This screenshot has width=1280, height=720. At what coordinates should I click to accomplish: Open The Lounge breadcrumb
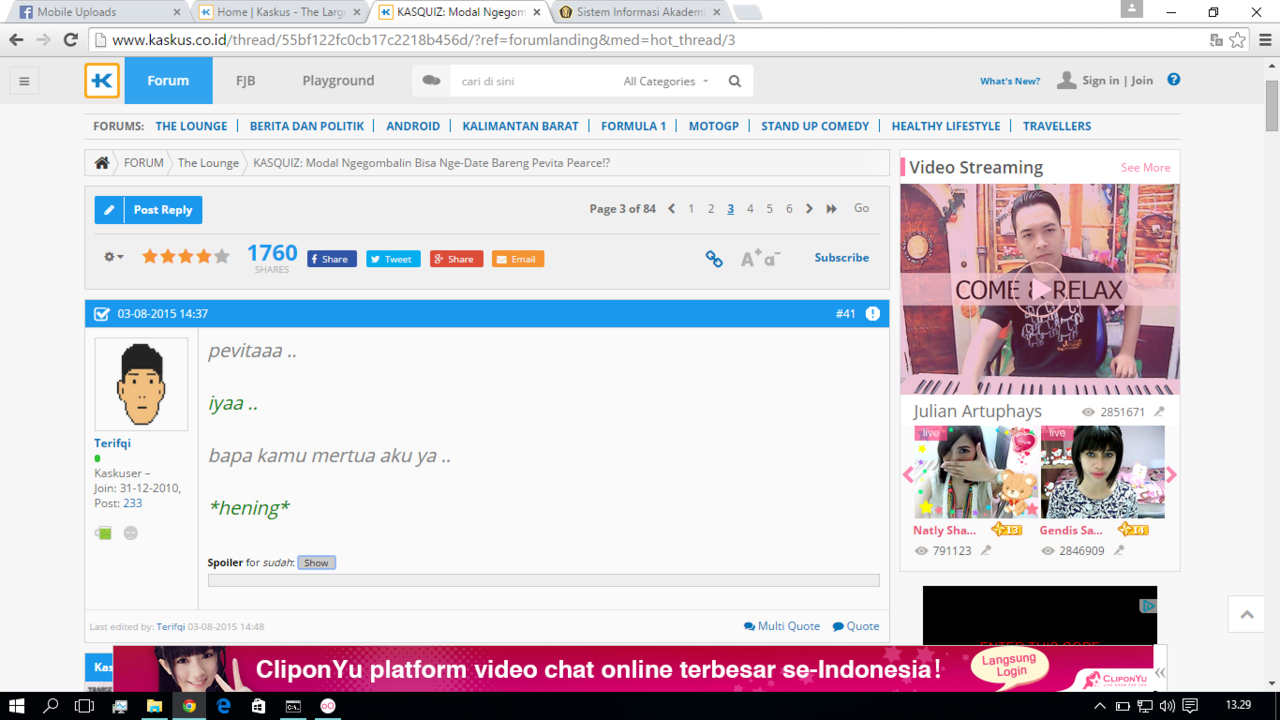point(208,163)
